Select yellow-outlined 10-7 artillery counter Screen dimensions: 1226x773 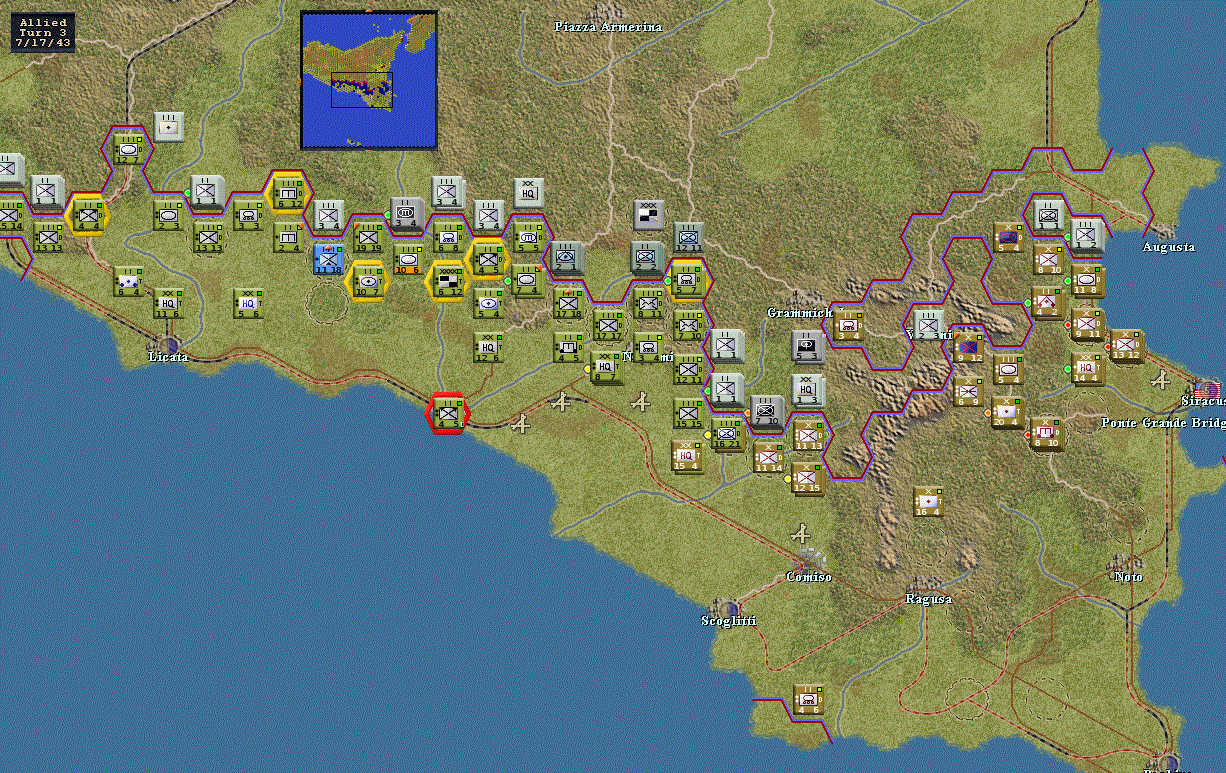tap(368, 281)
